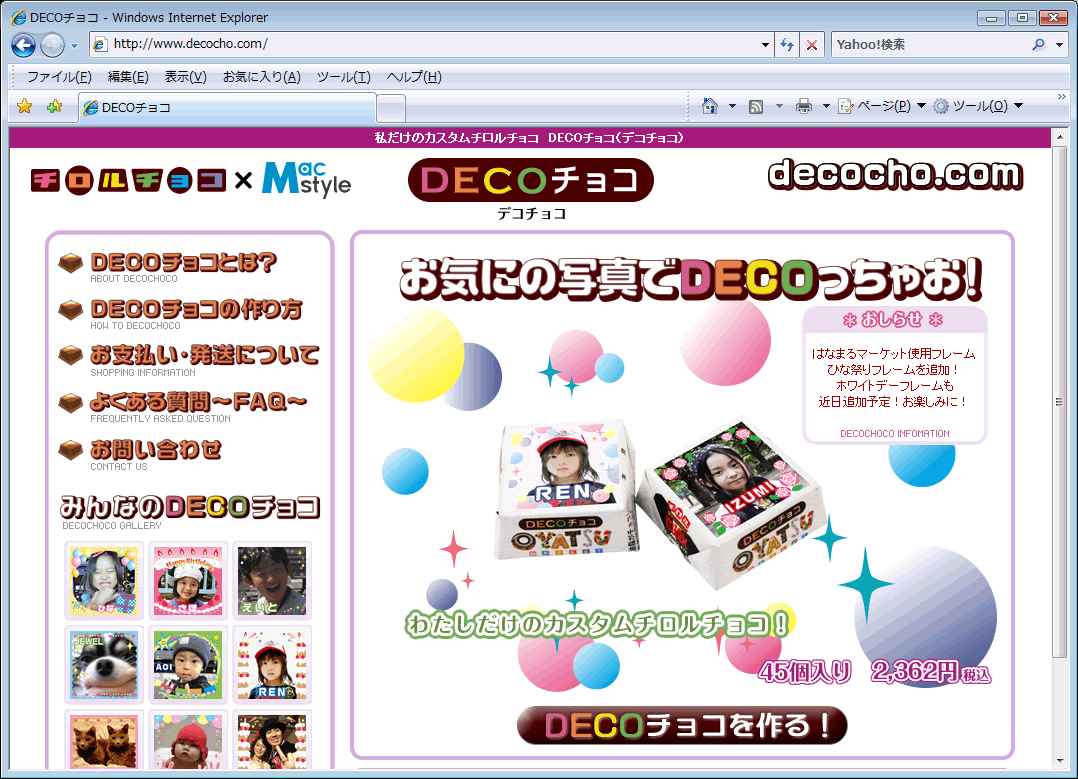This screenshot has height=779, width=1078.
Task: Open the address bar history dropdown
Action: 765,45
